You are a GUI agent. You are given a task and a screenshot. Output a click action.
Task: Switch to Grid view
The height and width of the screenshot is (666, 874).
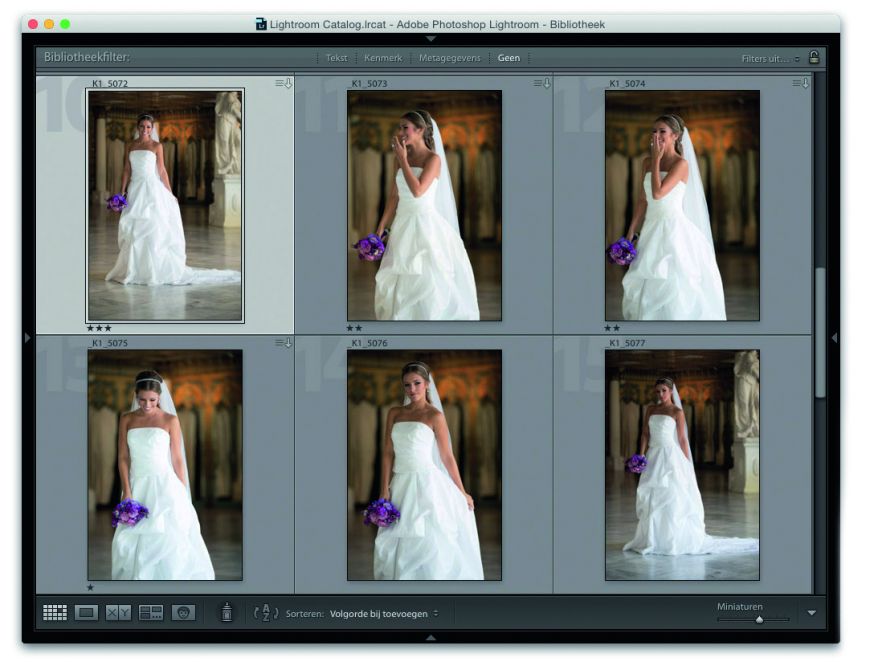[x=55, y=613]
